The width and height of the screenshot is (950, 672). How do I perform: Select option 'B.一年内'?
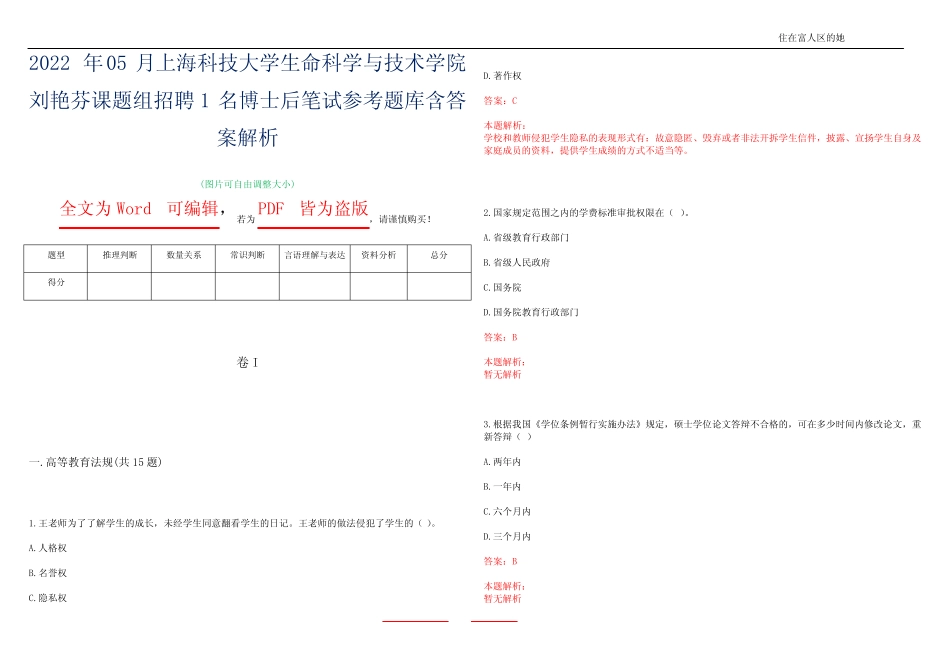502,487
